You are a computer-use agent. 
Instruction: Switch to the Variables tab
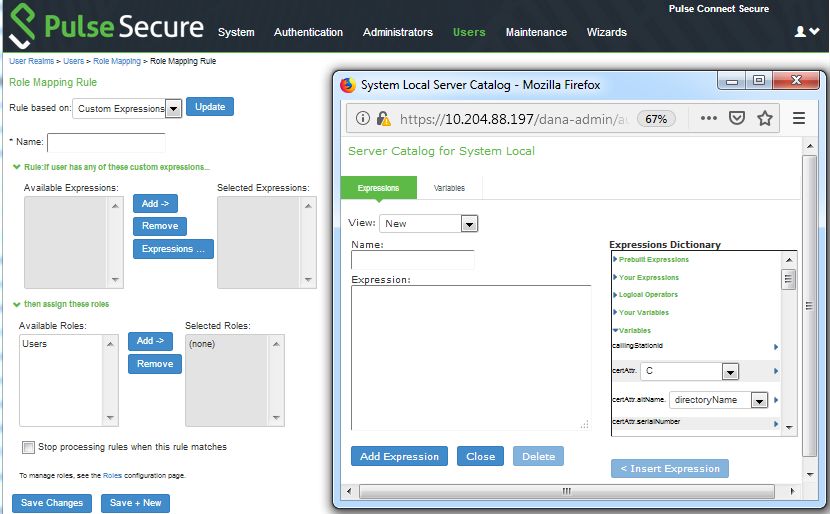pos(449,188)
